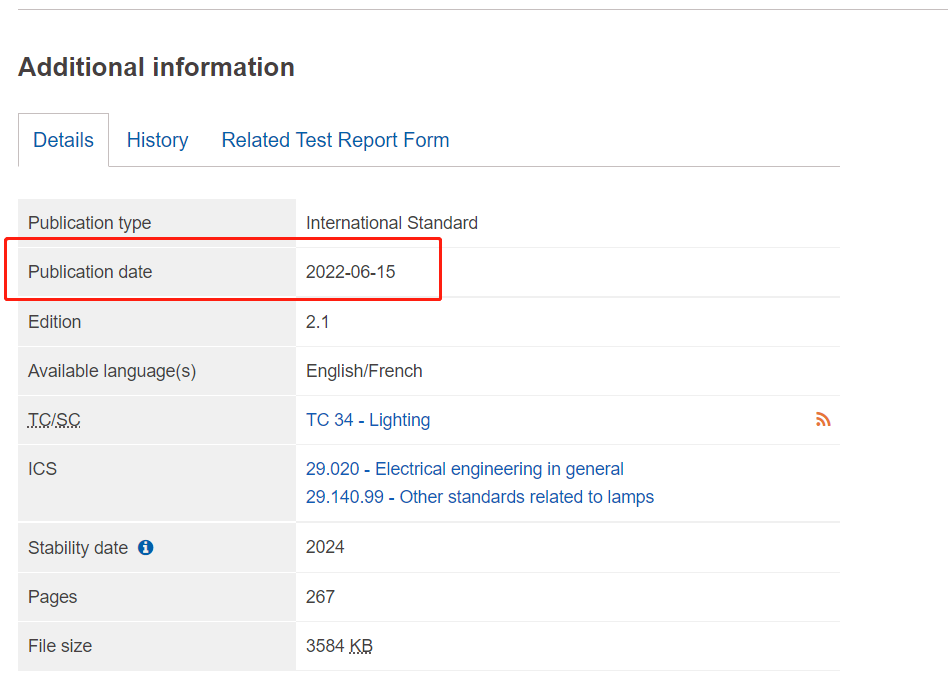948x682 pixels.
Task: Click the Available language(s) row label
Action: (112, 371)
